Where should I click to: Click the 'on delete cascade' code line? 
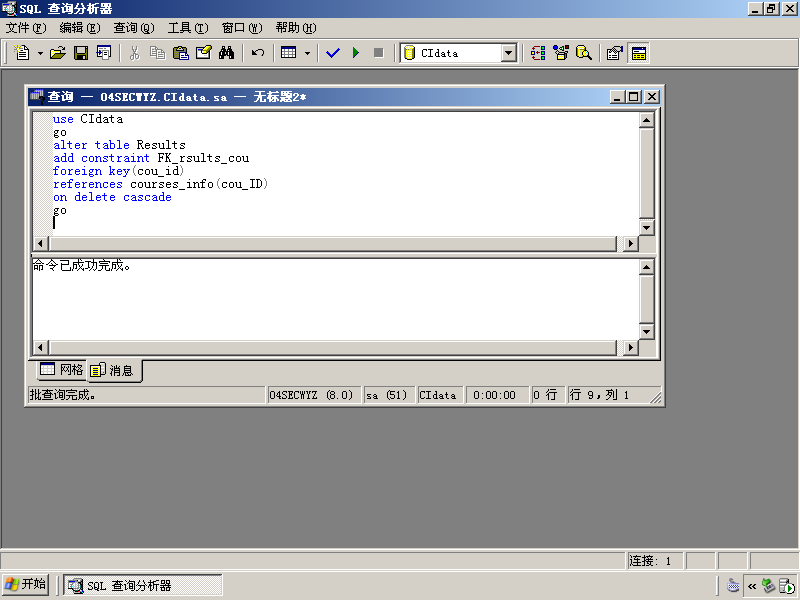[x=112, y=197]
